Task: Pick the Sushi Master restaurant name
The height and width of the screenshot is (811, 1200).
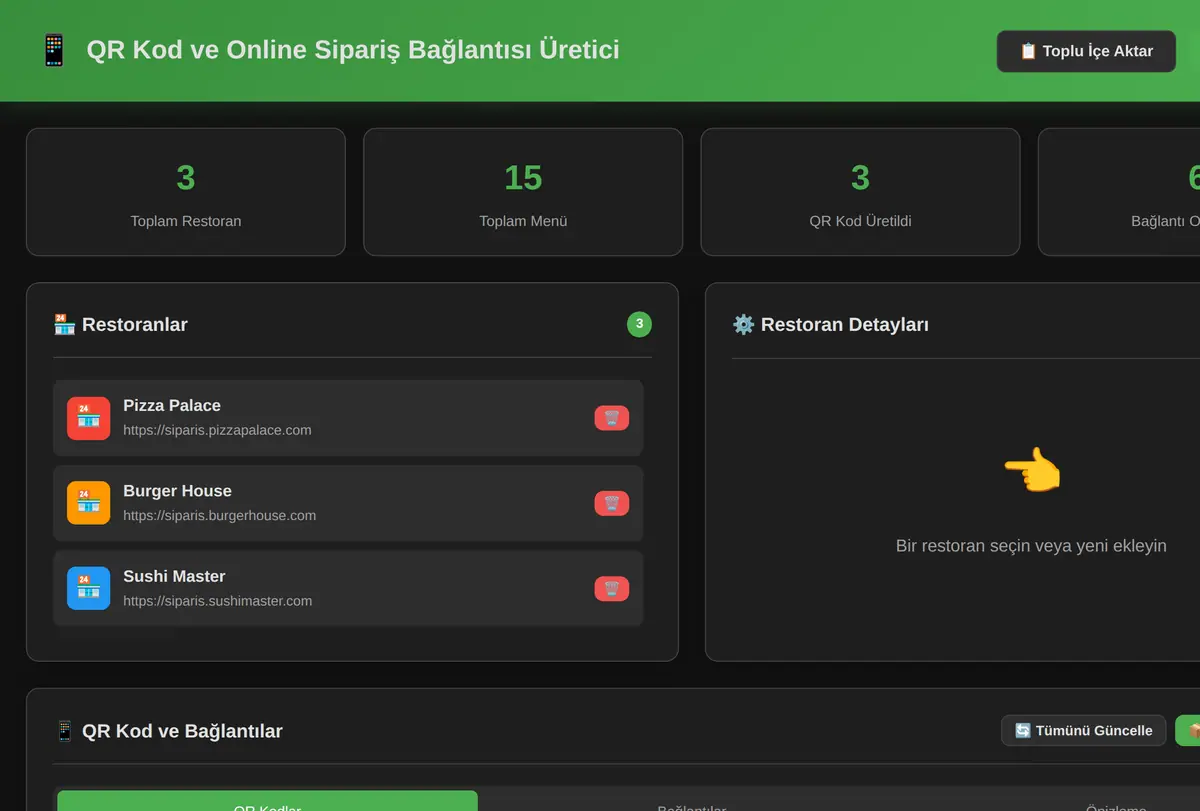Action: tap(174, 576)
